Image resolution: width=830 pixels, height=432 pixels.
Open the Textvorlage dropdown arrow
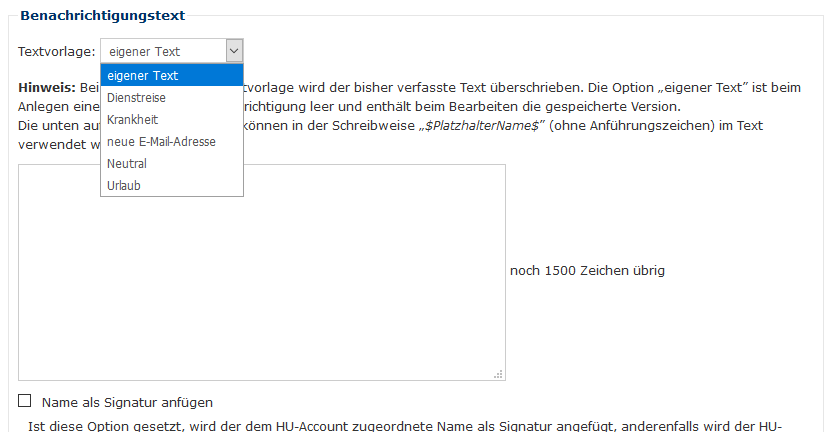pos(234,51)
